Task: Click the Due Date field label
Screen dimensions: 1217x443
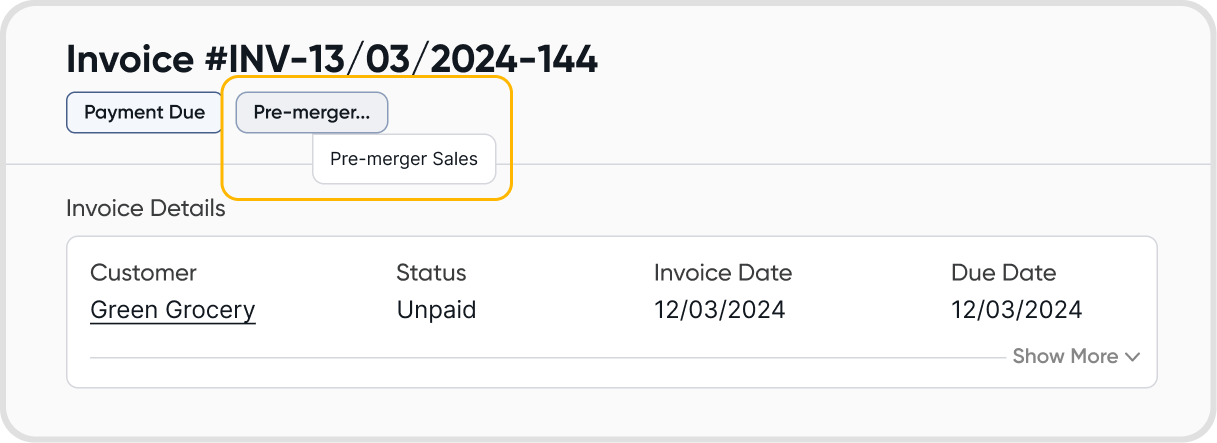Action: (x=1003, y=272)
